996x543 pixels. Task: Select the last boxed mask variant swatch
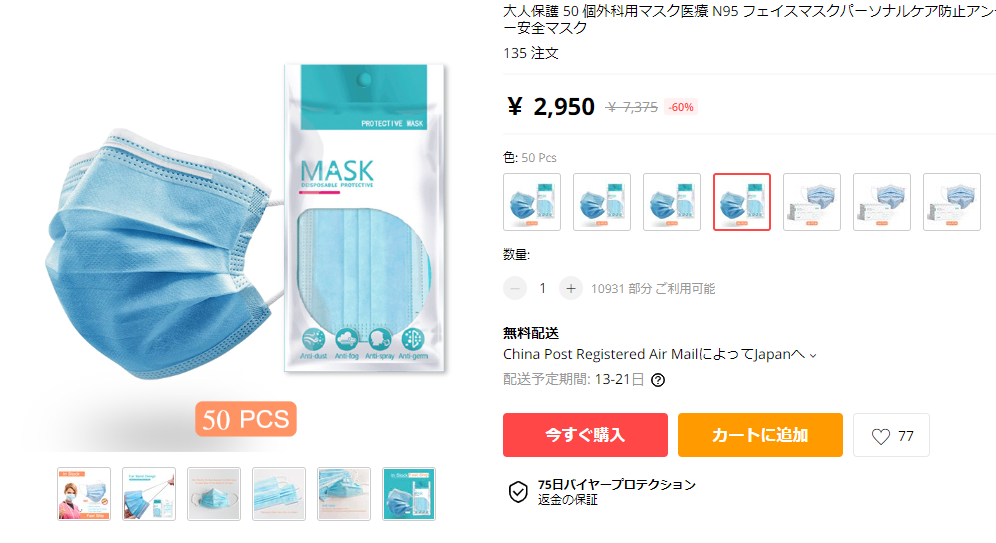tap(951, 202)
